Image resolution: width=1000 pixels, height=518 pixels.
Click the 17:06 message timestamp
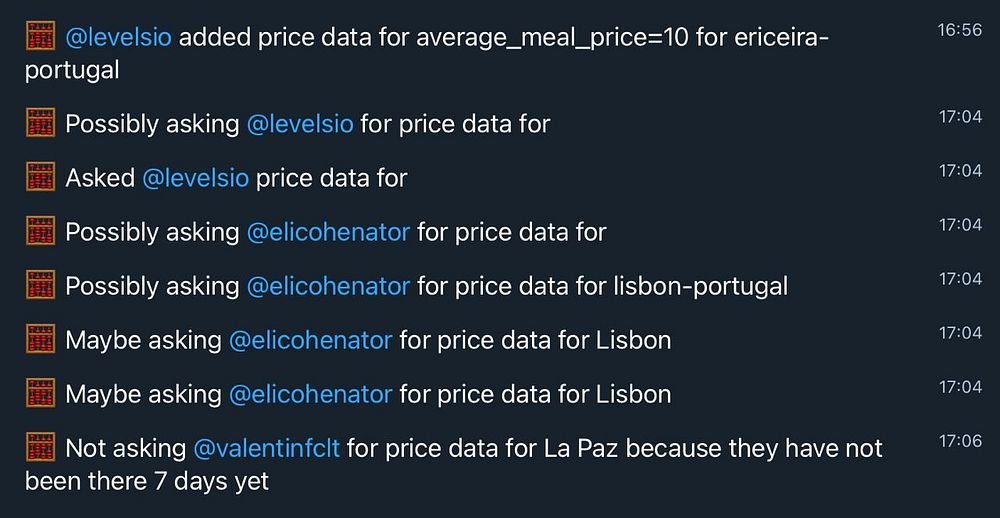960,440
